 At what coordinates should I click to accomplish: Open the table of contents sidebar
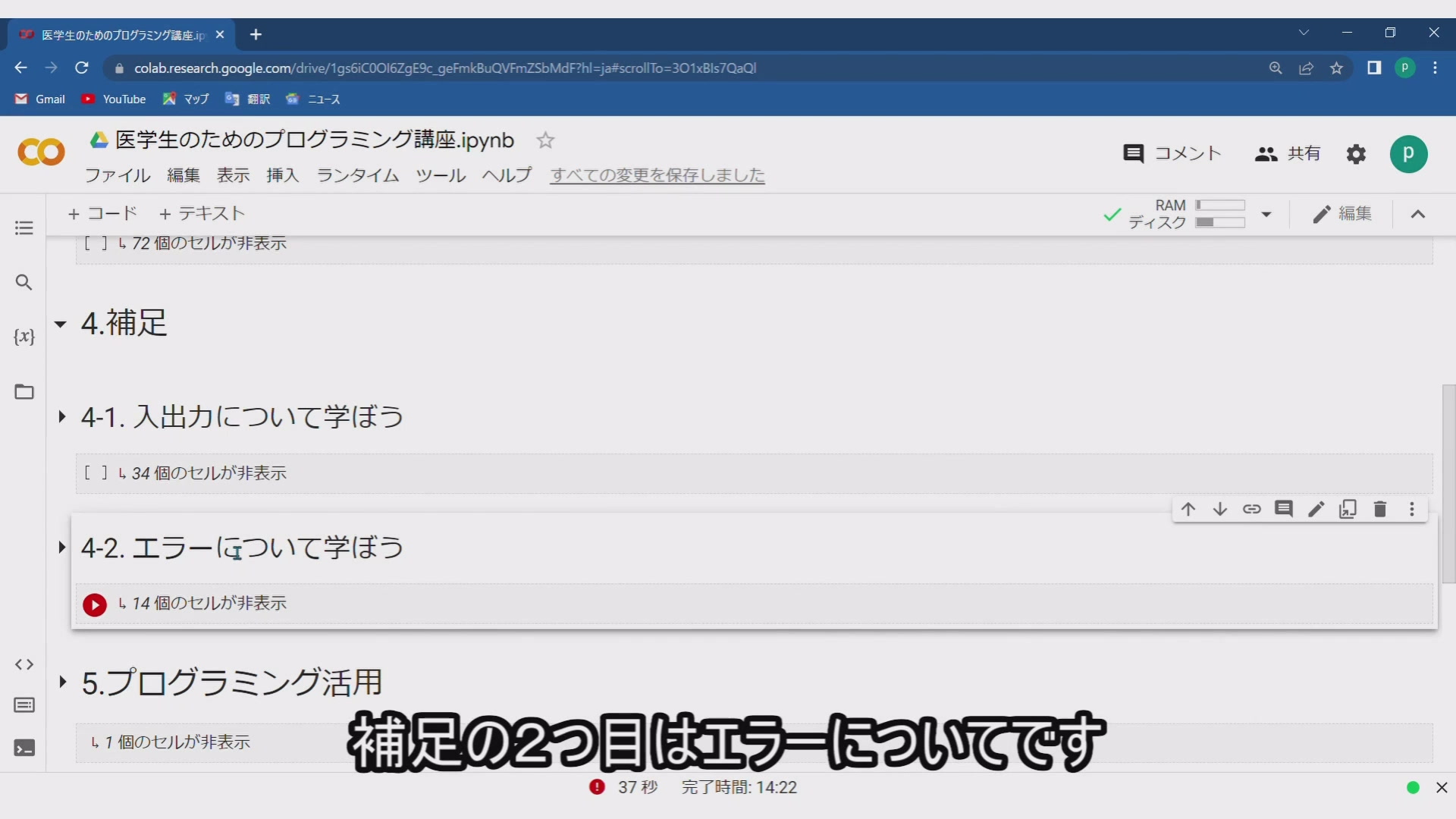pyautogui.click(x=24, y=228)
